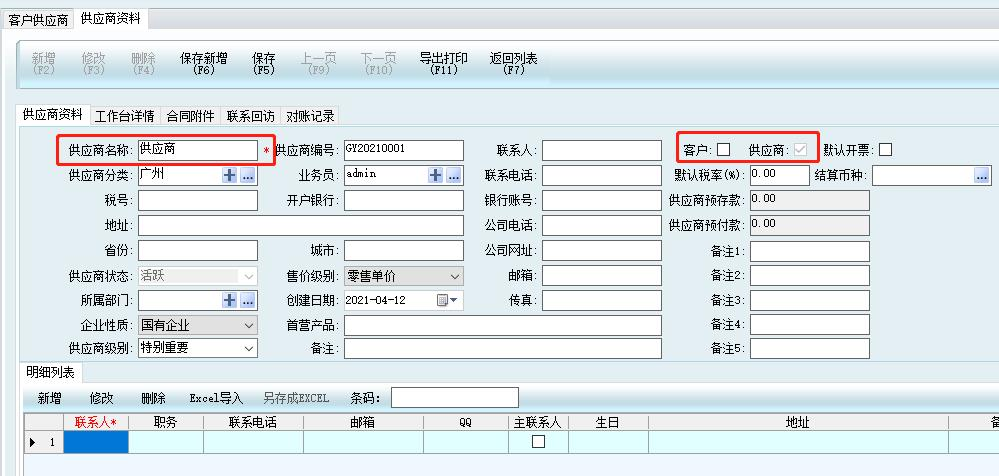Click plus icon beside 所属部门 field
Image resolution: width=999 pixels, height=476 pixels.
[x=230, y=300]
